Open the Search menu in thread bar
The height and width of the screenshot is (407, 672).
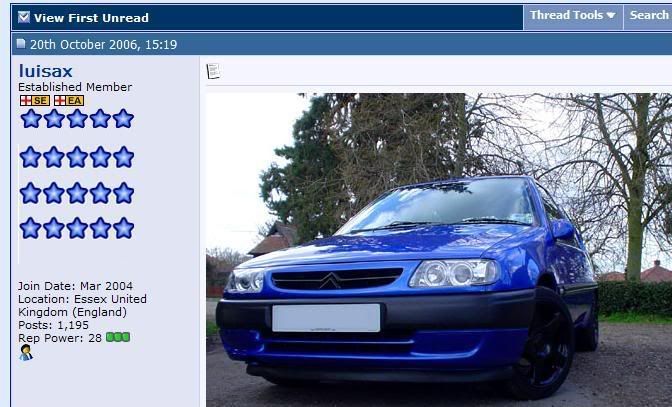[648, 15]
